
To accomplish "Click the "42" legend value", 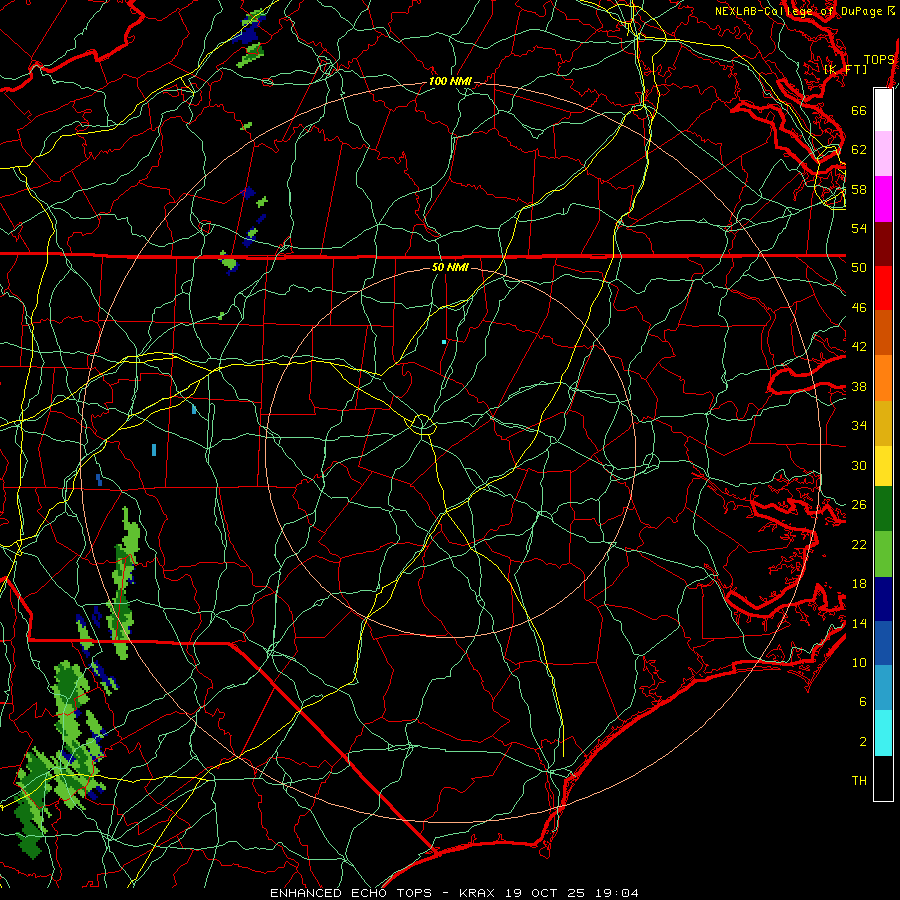I will click(x=859, y=347).
